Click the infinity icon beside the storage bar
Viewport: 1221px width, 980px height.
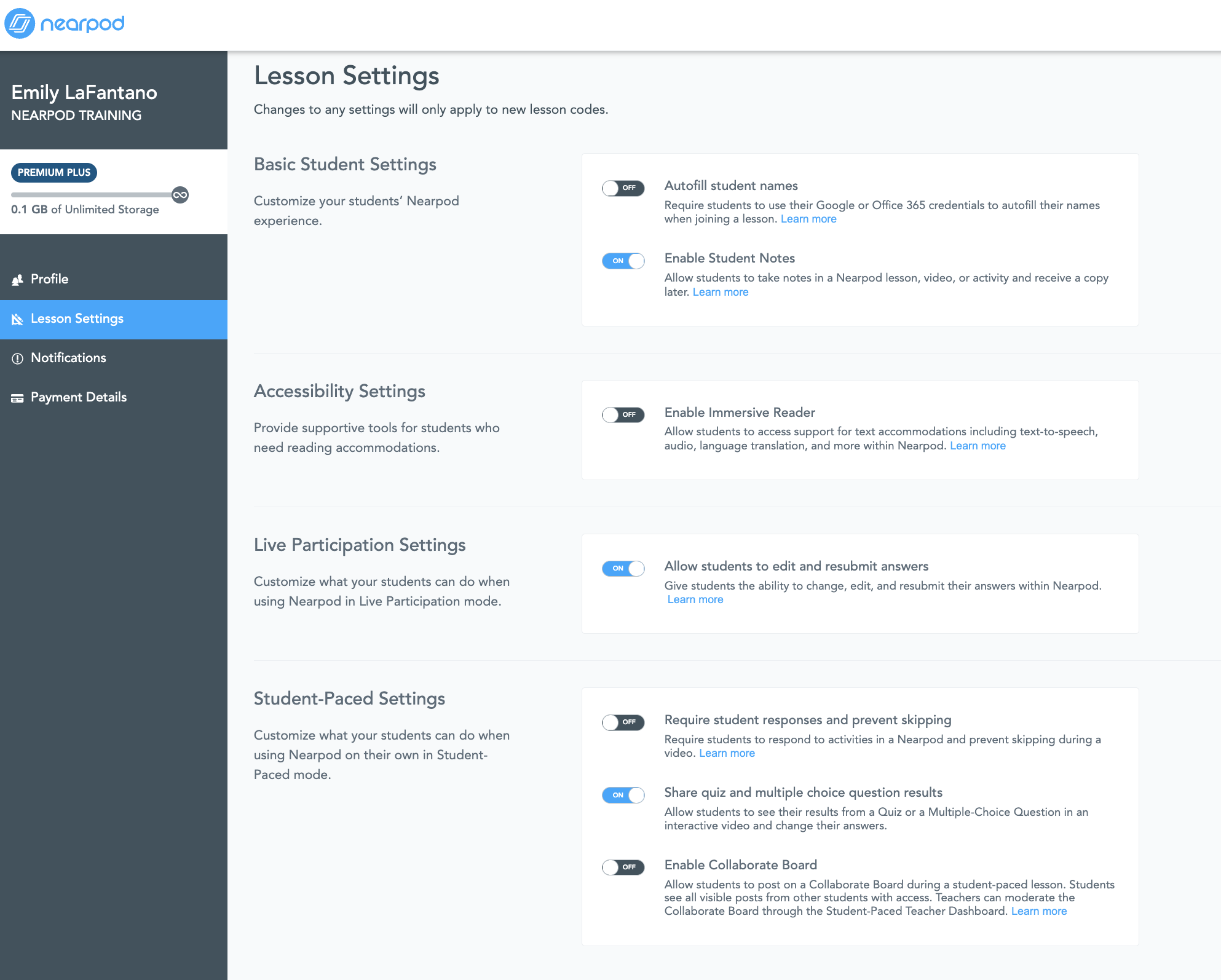[180, 195]
